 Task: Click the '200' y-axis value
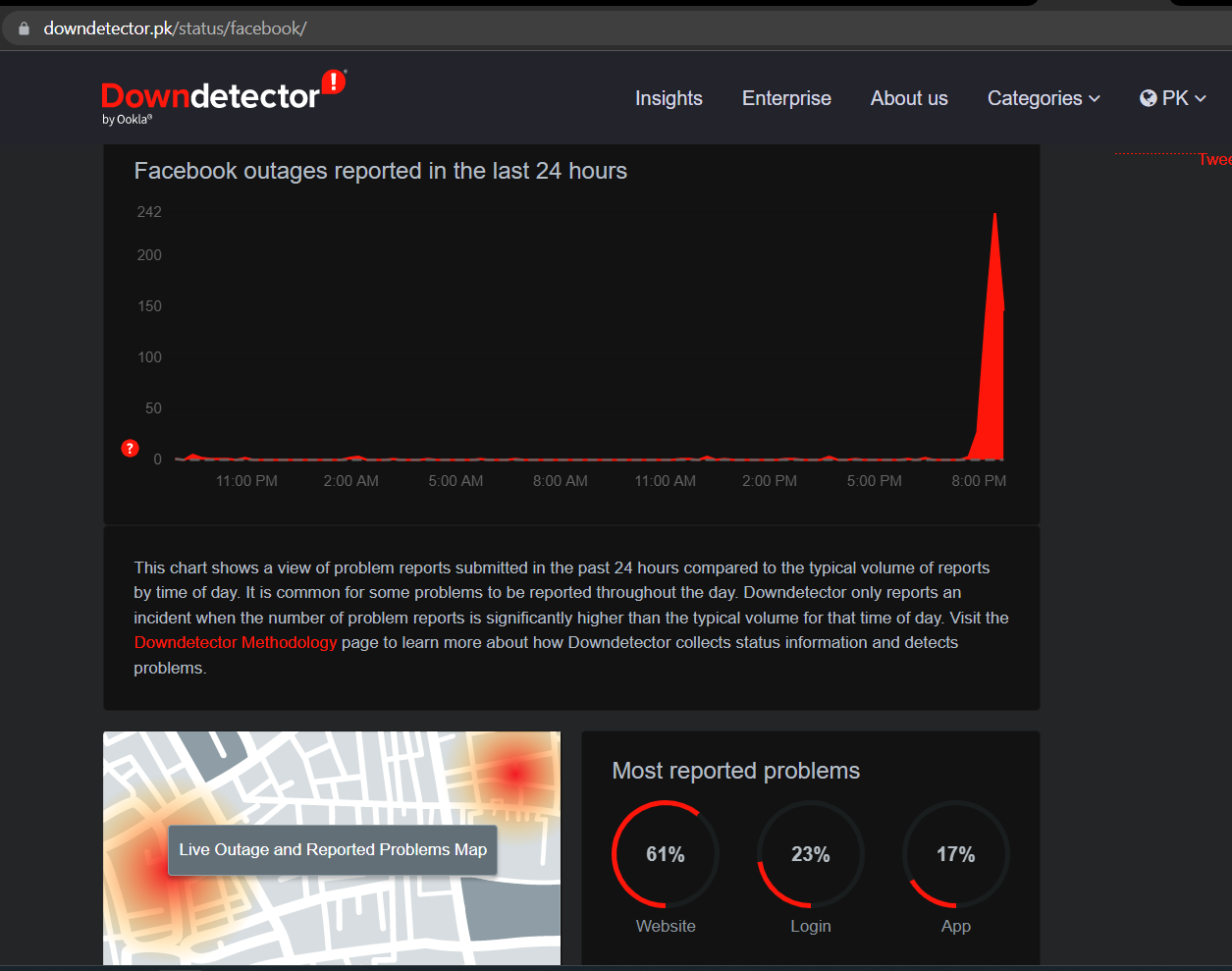point(149,255)
